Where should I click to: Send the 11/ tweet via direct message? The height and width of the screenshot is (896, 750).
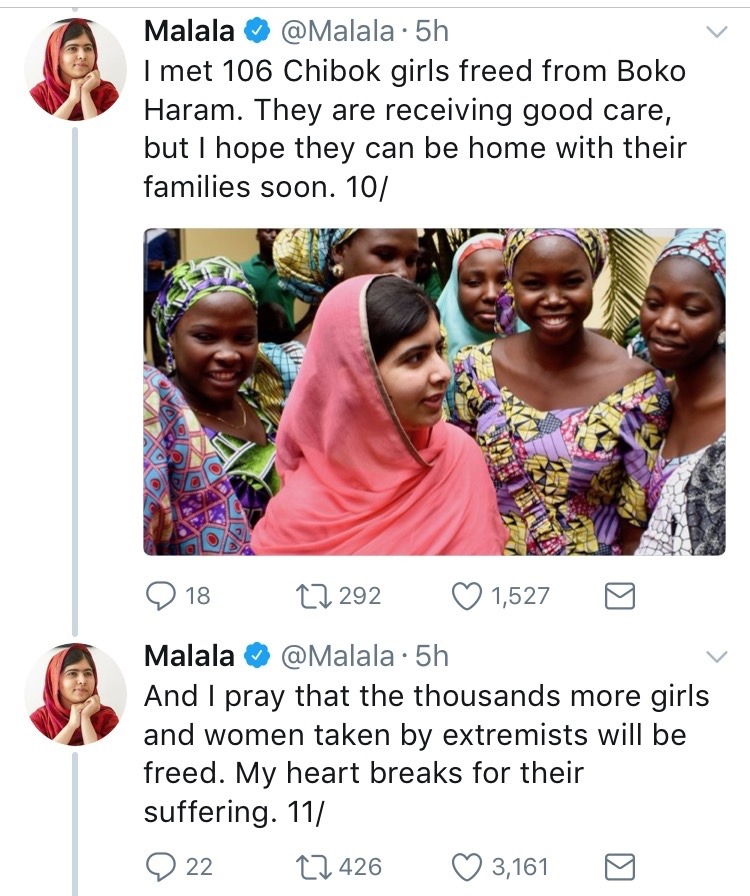click(621, 866)
